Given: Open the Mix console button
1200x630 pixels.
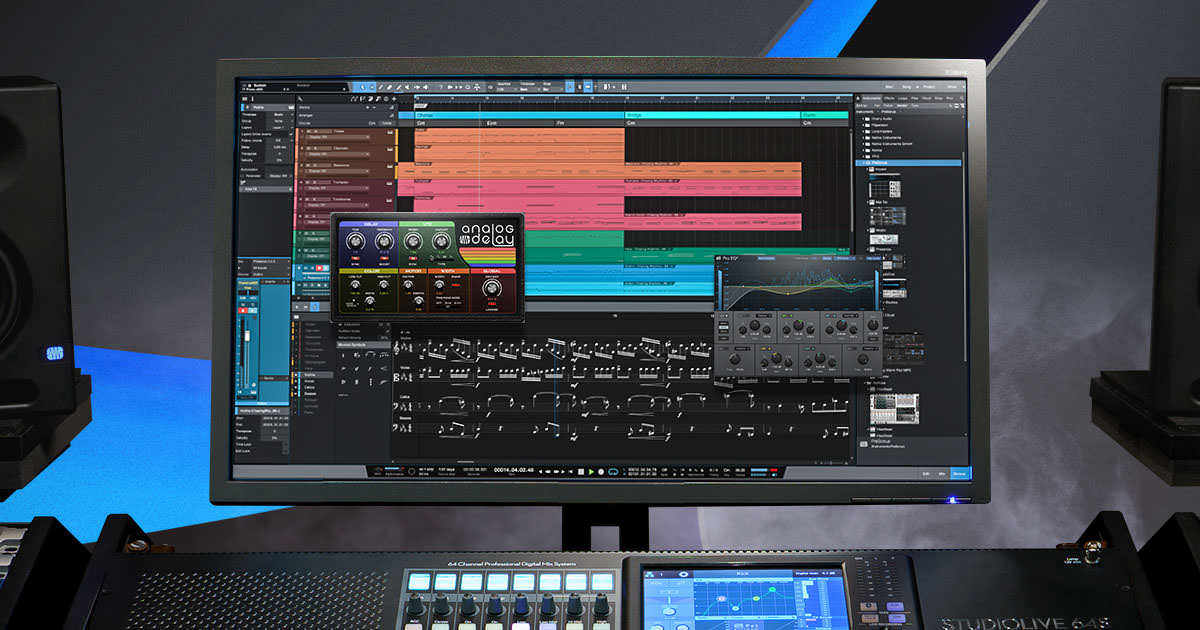Looking at the screenshot, I should 943,472.
